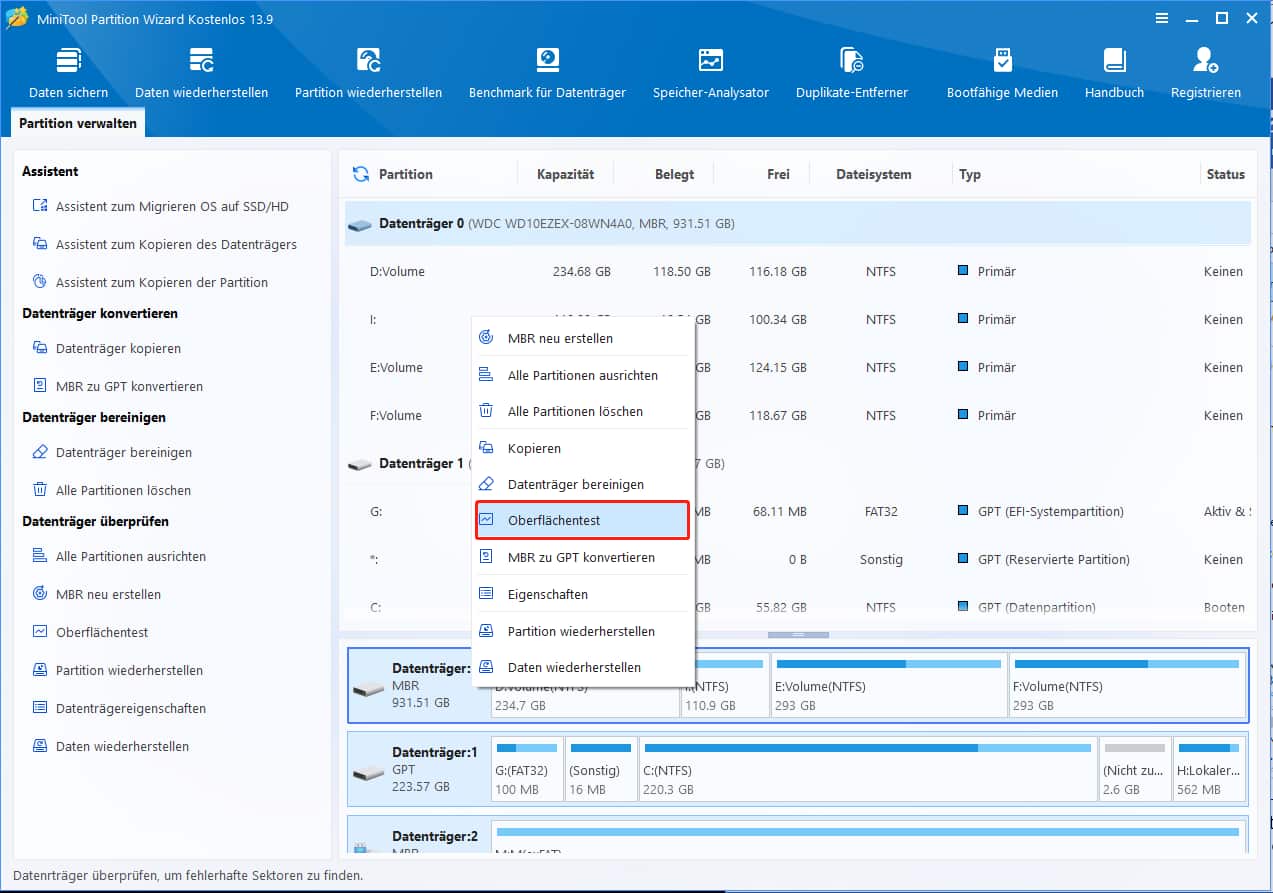Launch Daten wiederherstellen from the top toolbar
Viewport: 1273px width, 893px height.
coord(201,73)
